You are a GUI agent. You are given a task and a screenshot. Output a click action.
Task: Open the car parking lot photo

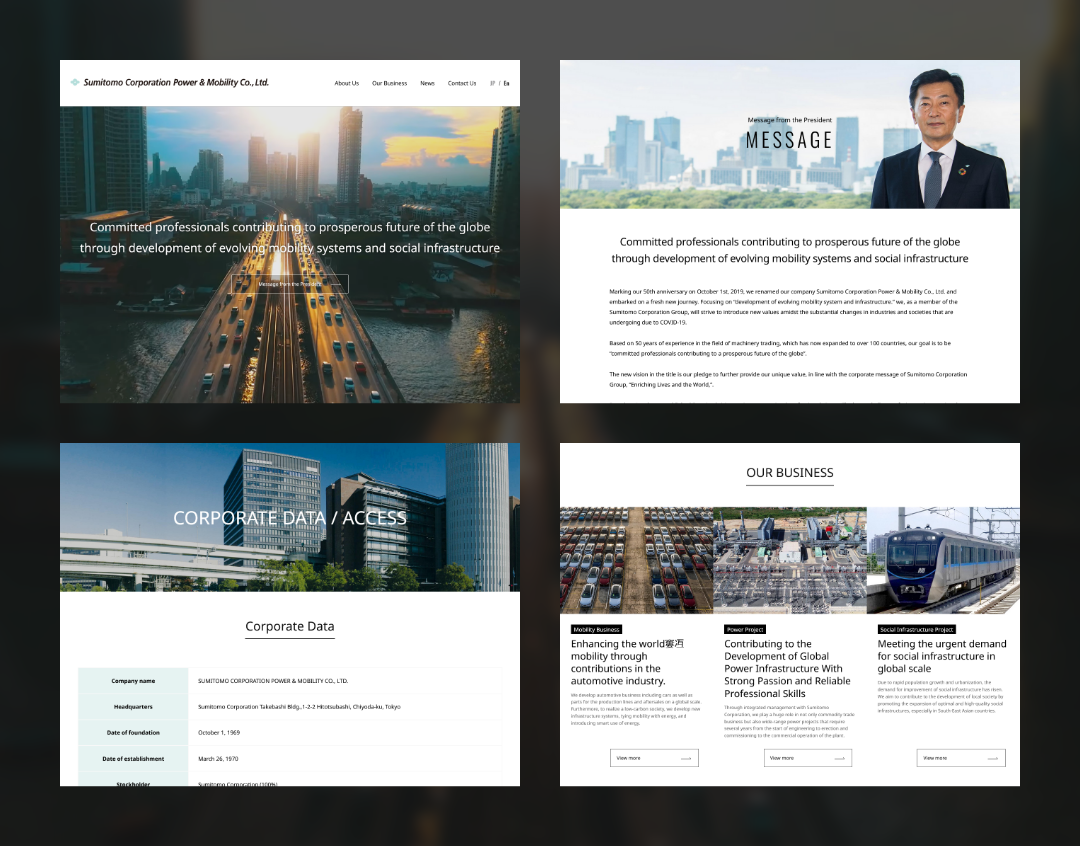(635, 560)
